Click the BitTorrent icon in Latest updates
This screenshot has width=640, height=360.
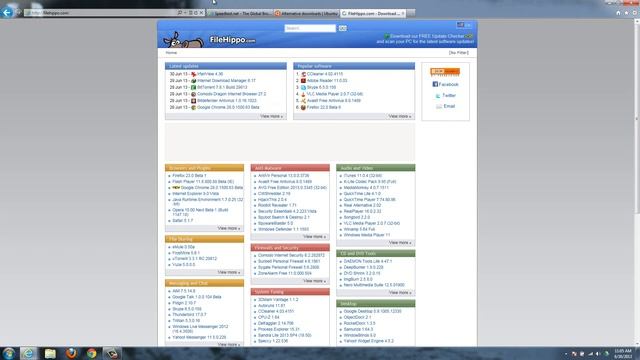[193, 87]
